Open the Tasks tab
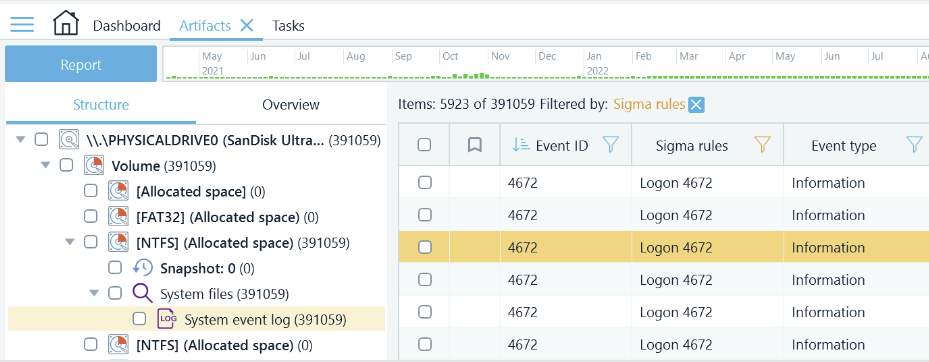Screen dimensions: 929x362 288,26
